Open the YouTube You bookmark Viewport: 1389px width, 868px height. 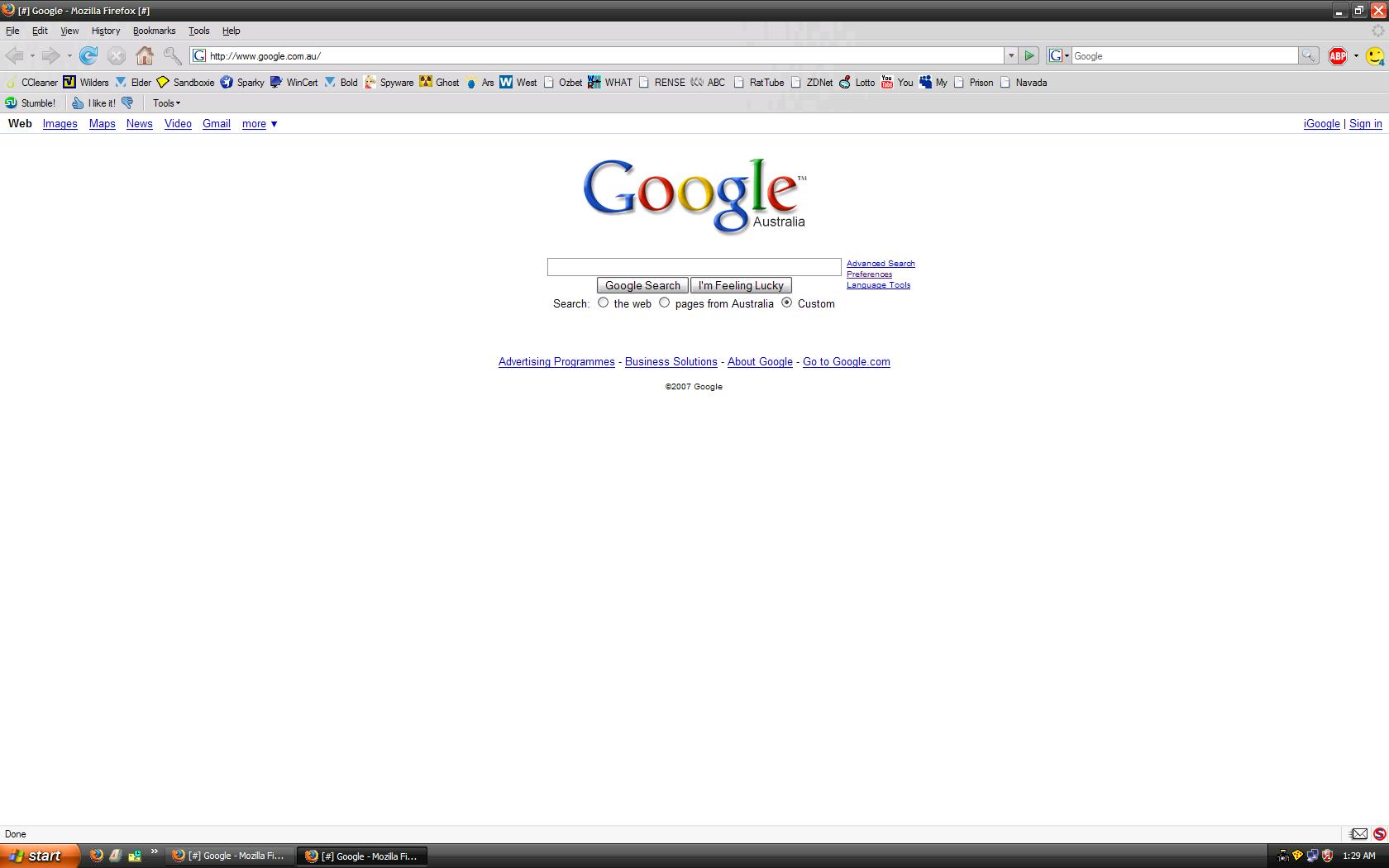click(x=897, y=82)
